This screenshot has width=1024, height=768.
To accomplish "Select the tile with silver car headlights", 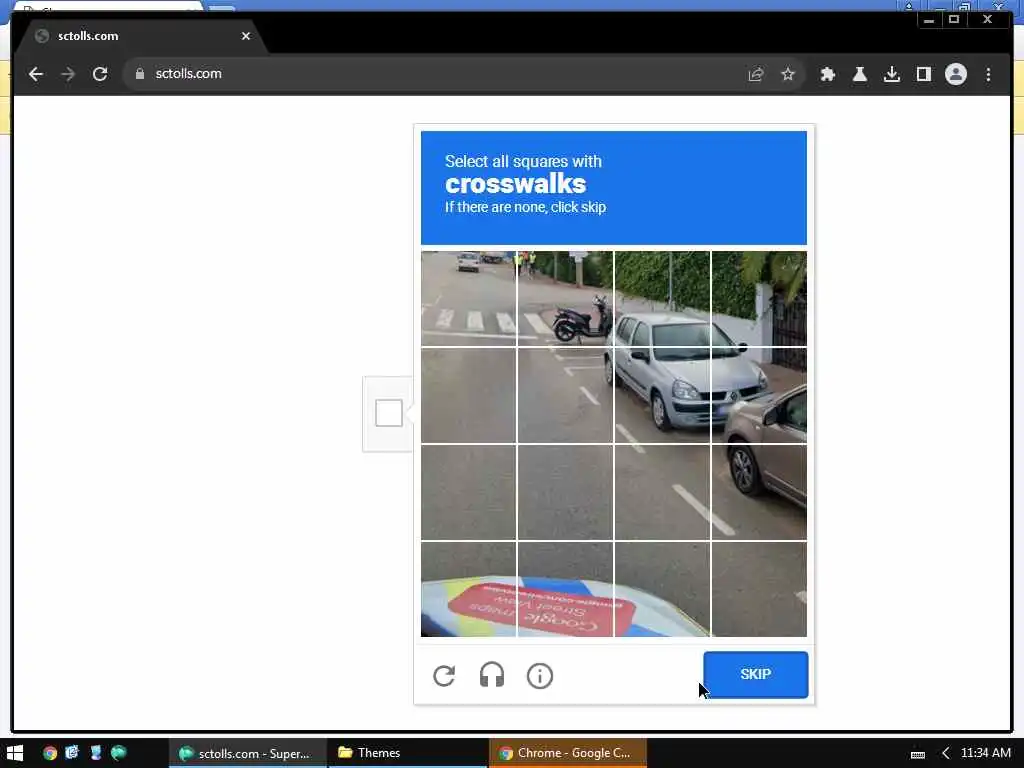I will (662, 395).
